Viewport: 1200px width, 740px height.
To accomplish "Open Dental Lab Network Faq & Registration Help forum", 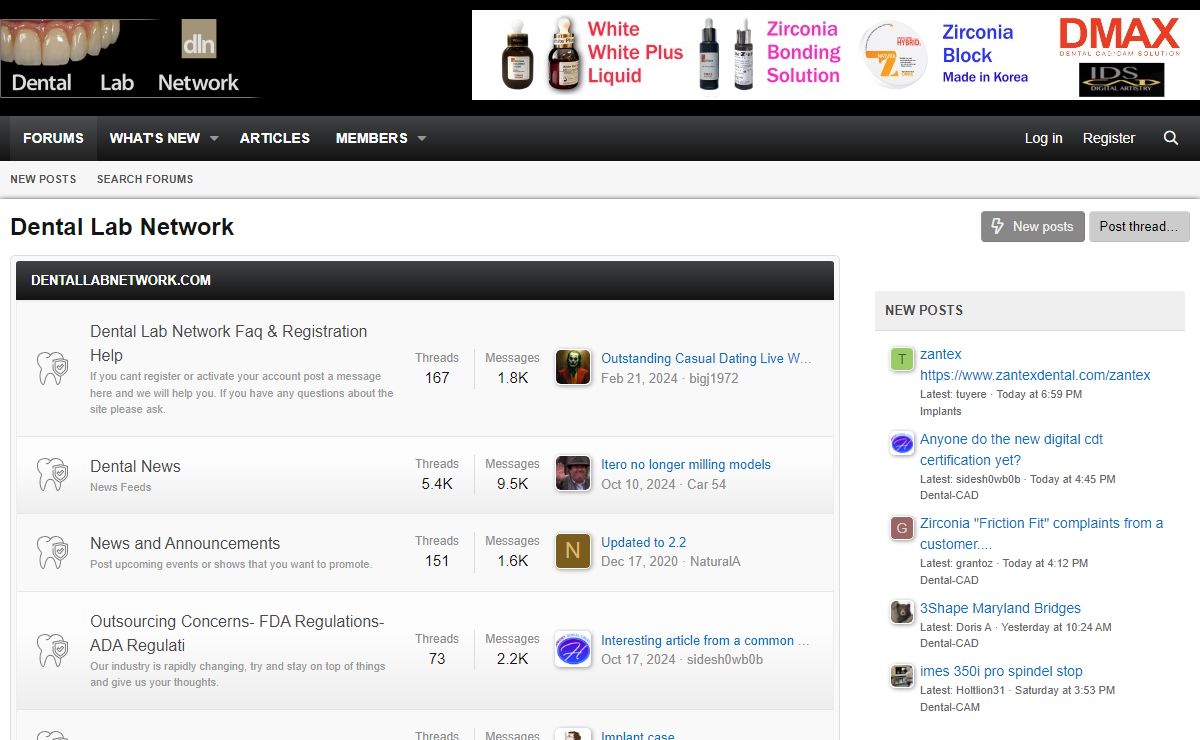I will (x=228, y=343).
